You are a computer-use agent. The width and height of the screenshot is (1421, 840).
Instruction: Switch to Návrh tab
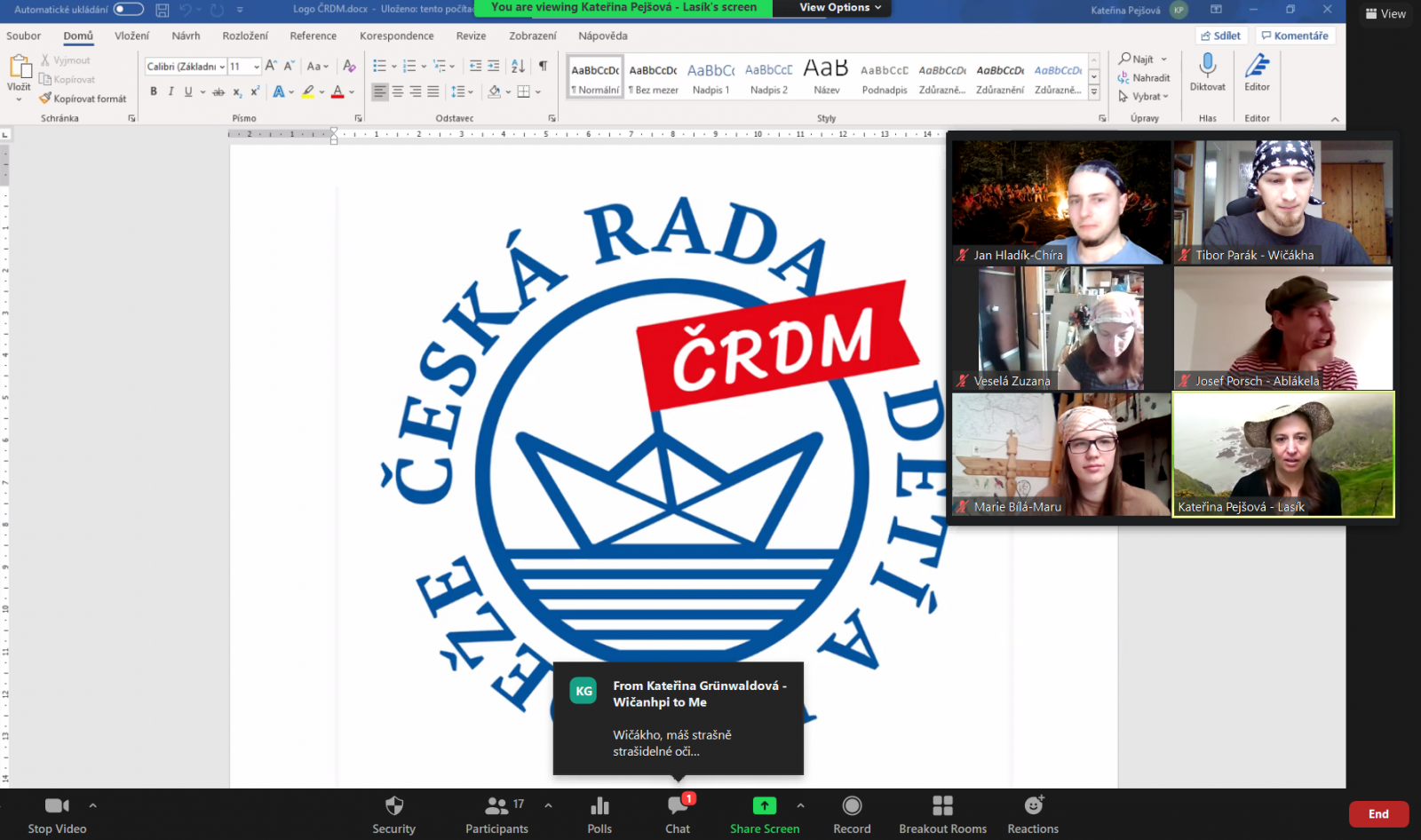(x=186, y=36)
